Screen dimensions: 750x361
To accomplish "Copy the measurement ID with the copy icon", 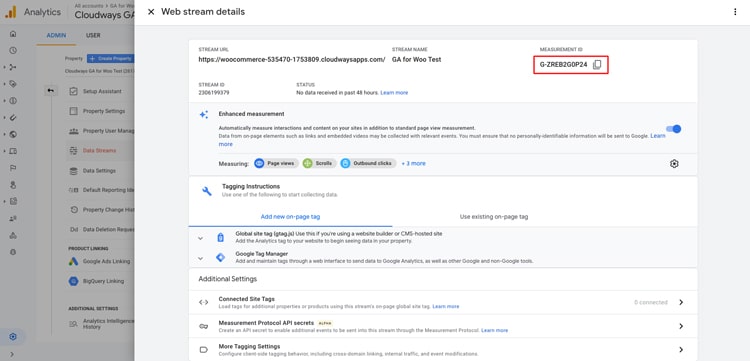I will [597, 65].
